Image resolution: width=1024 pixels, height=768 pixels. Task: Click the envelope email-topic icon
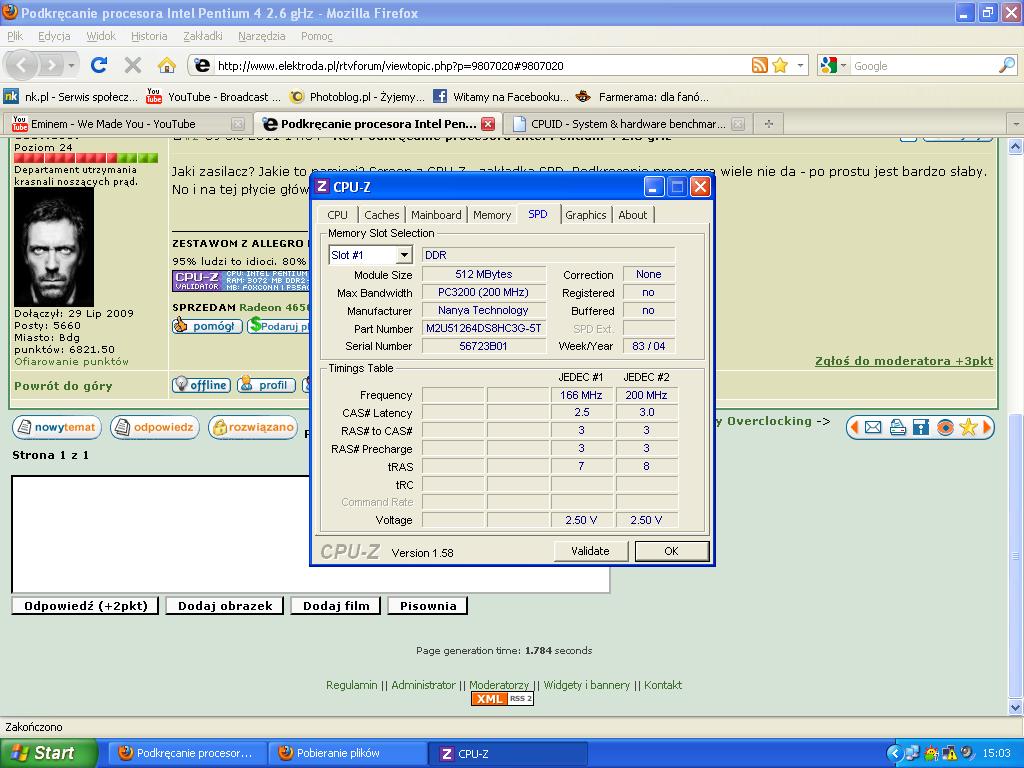coord(873,428)
